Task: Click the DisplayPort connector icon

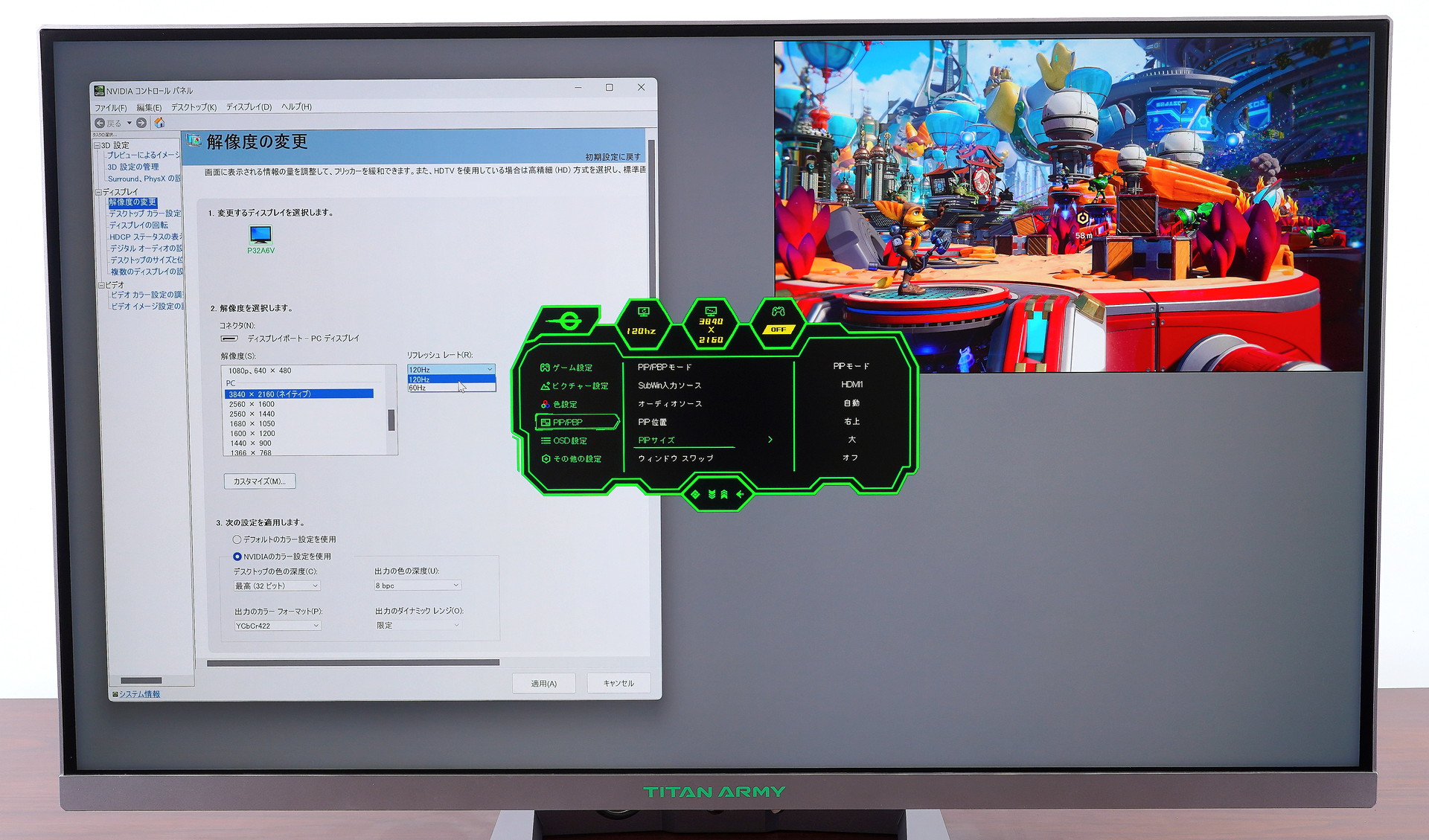Action: tap(229, 339)
